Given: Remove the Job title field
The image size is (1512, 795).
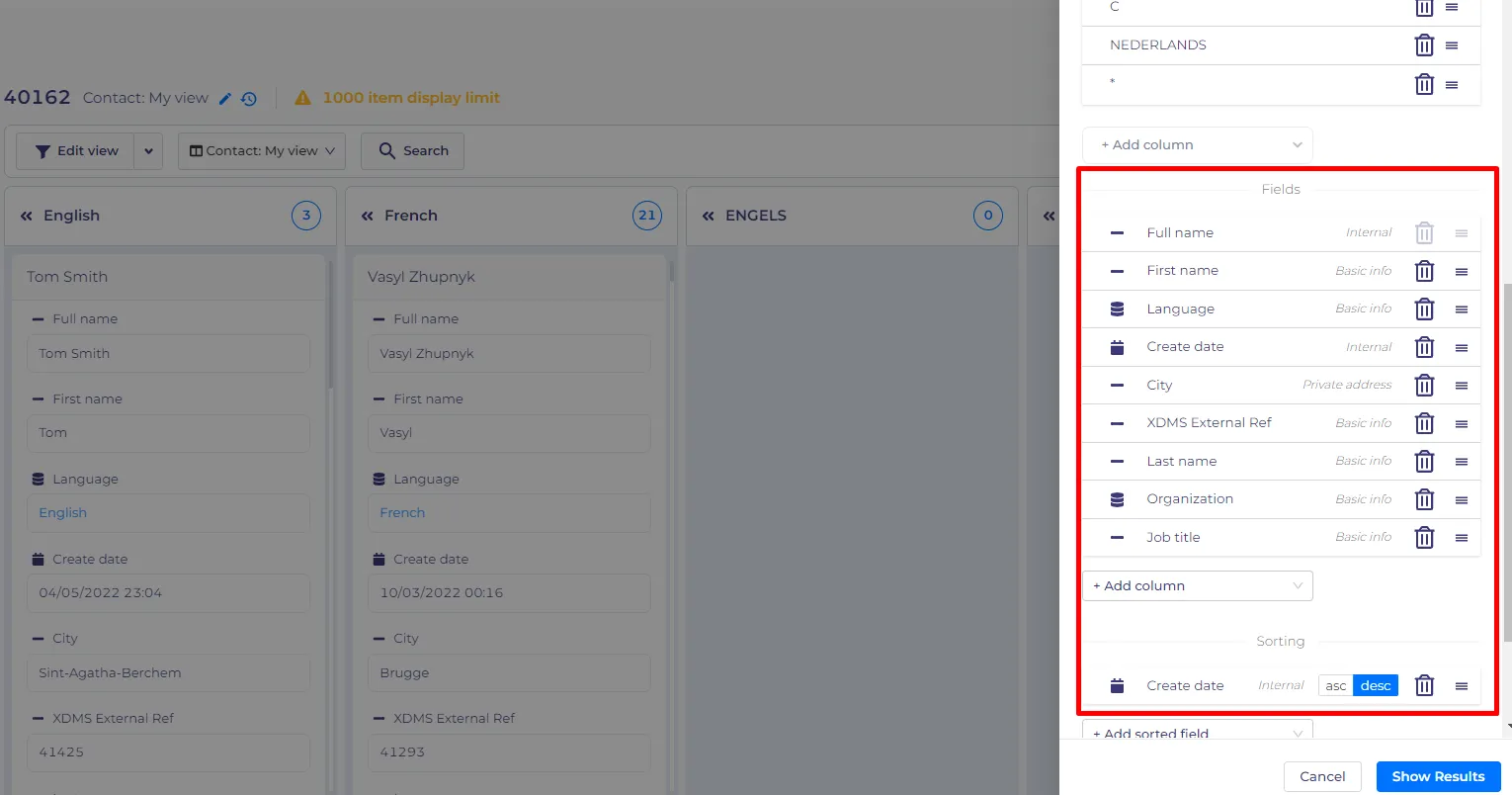Looking at the screenshot, I should tap(1424, 538).
